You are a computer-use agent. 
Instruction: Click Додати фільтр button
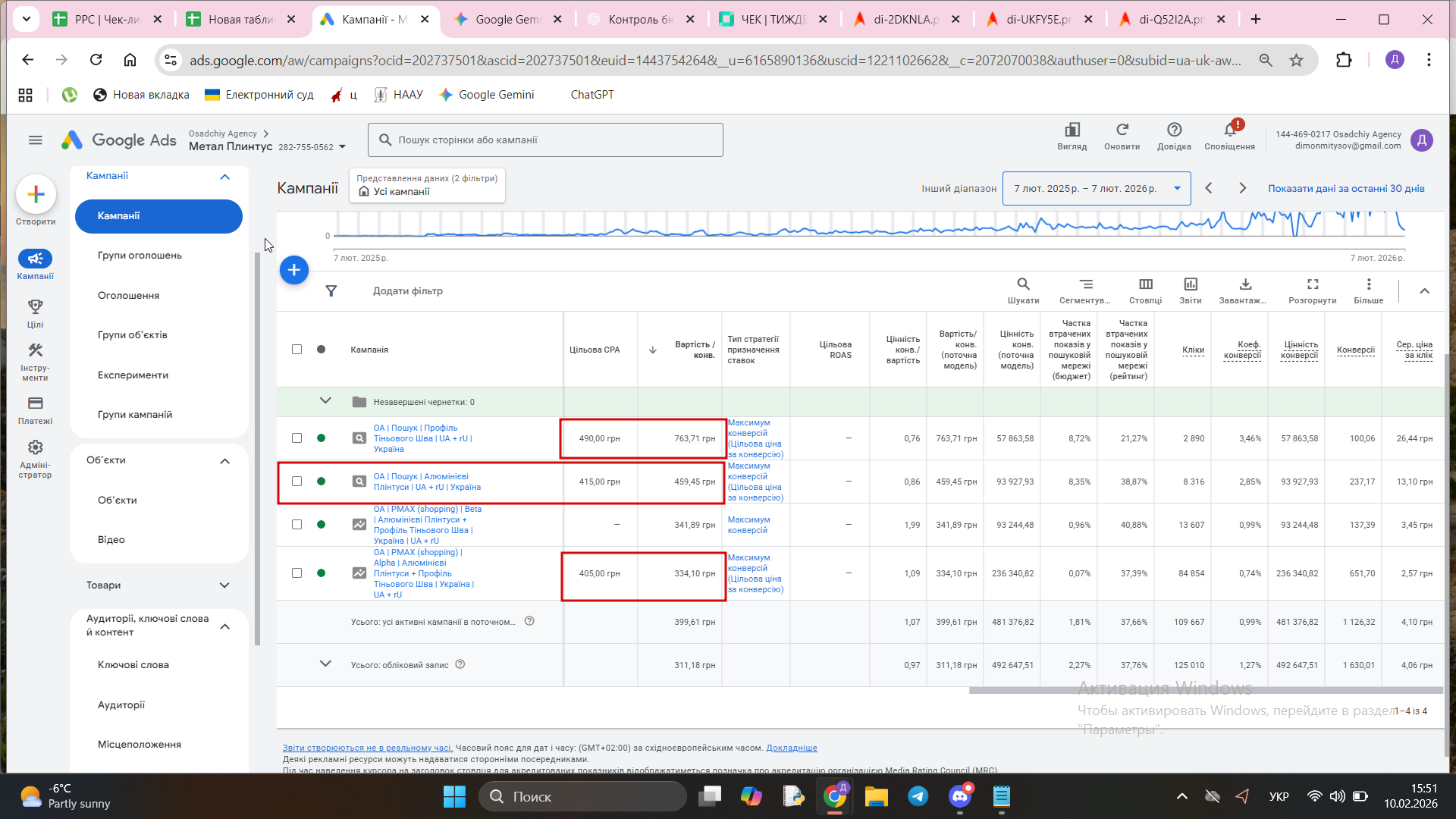[x=407, y=291]
